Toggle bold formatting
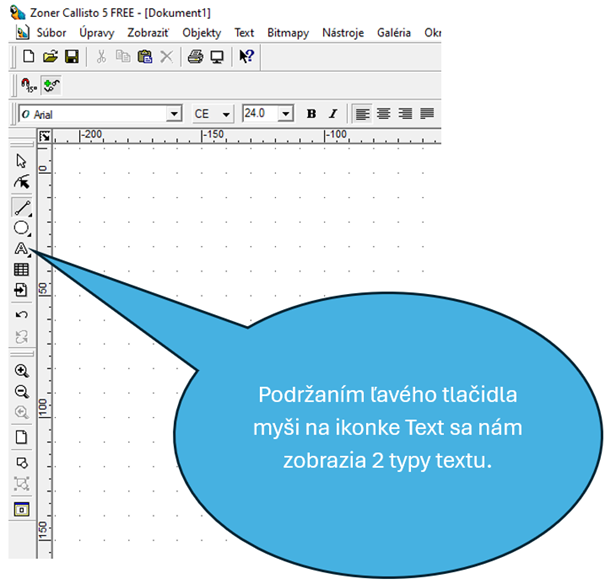The image size is (605, 584). point(311,114)
